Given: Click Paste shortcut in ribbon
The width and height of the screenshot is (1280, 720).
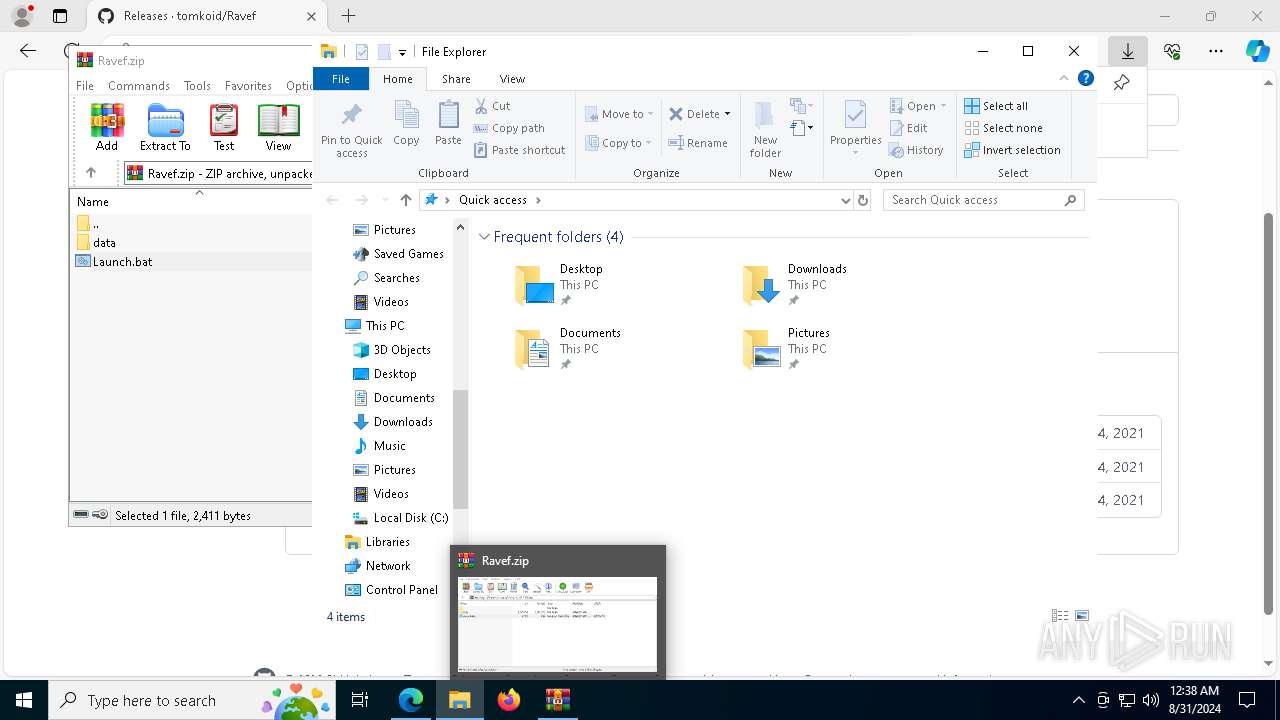Looking at the screenshot, I should point(519,150).
